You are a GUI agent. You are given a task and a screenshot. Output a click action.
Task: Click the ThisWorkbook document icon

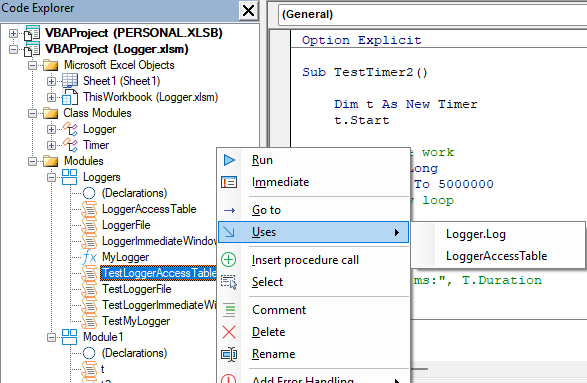pyautogui.click(x=70, y=97)
